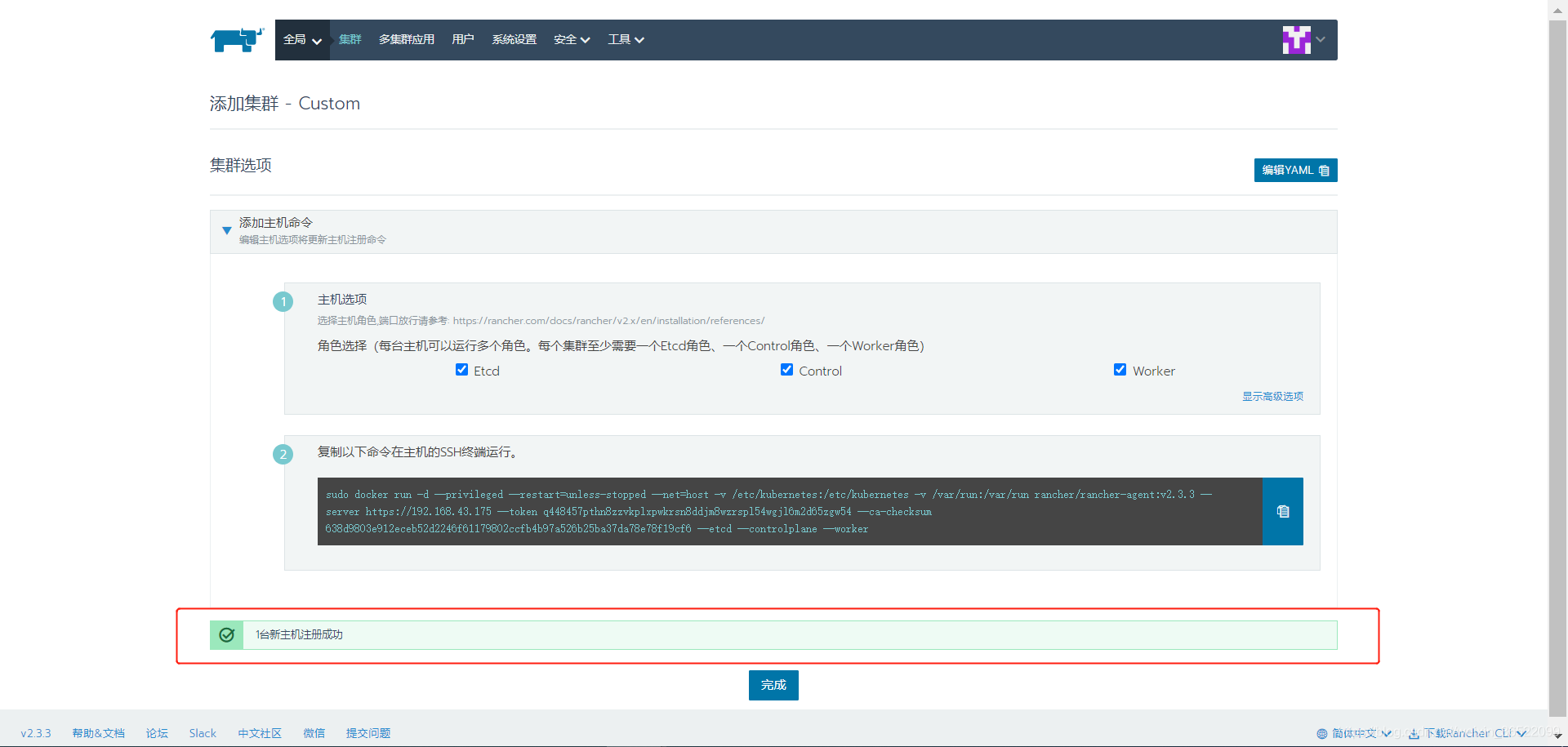Open the 系统设置 settings menu item
This screenshot has height=747, width=1568.
514,39
